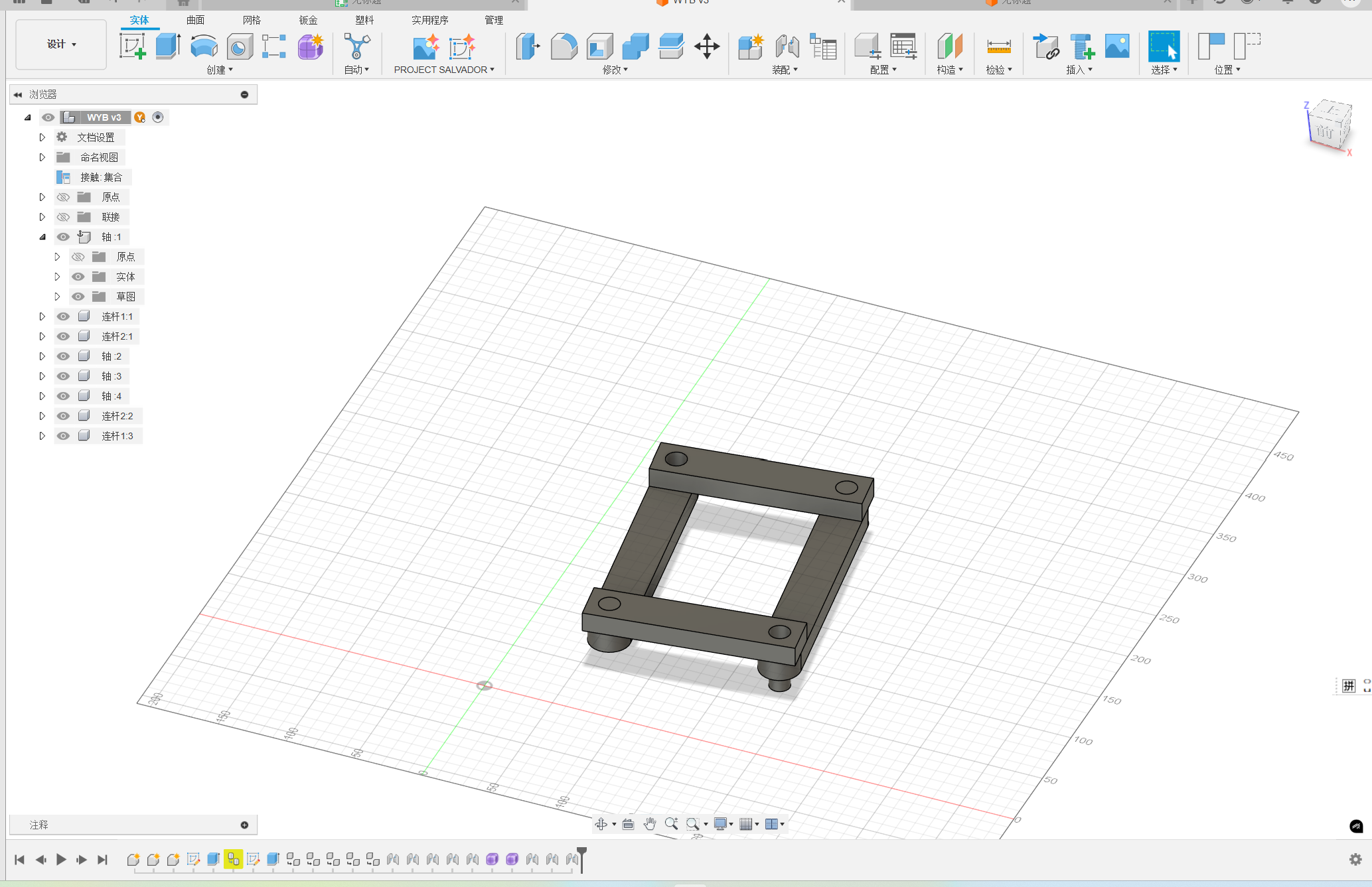The width and height of the screenshot is (1372, 887).
Task: Hide component 轴:3
Action: (63, 376)
